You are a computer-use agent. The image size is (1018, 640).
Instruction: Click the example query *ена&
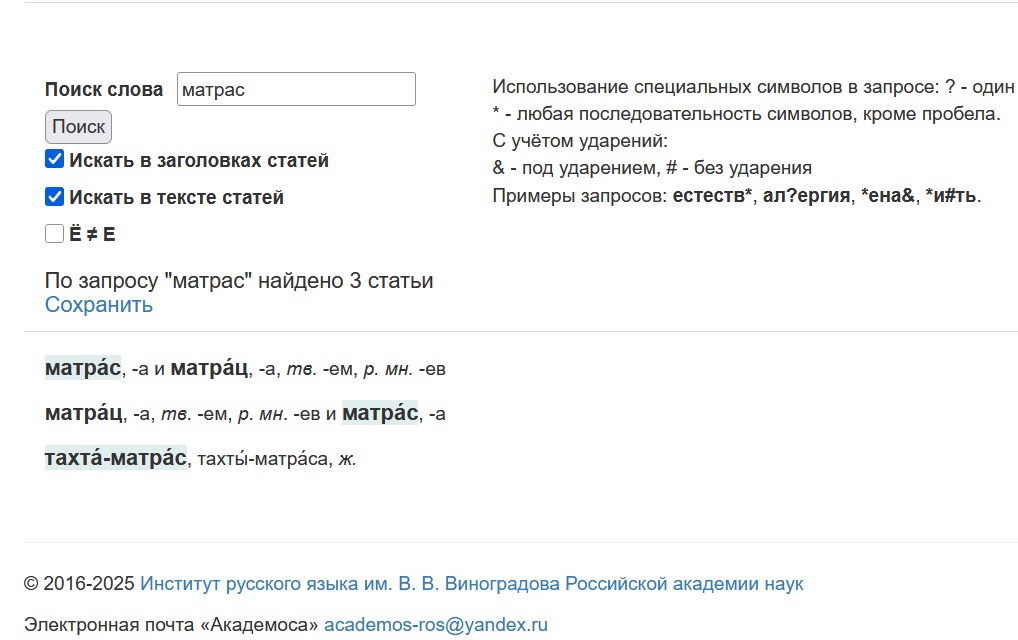coord(888,195)
